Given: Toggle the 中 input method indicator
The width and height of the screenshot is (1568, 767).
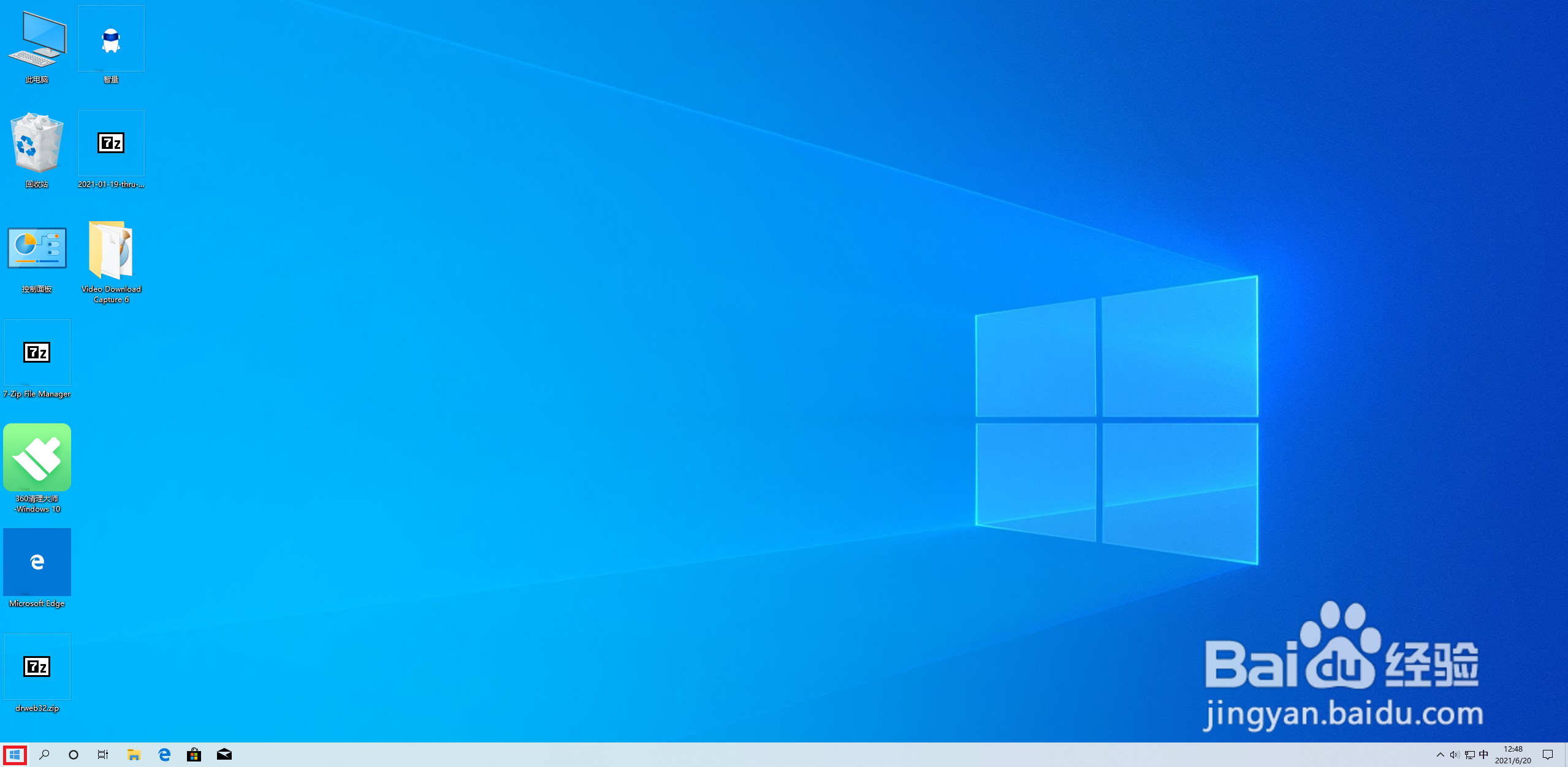Looking at the screenshot, I should 1483,755.
